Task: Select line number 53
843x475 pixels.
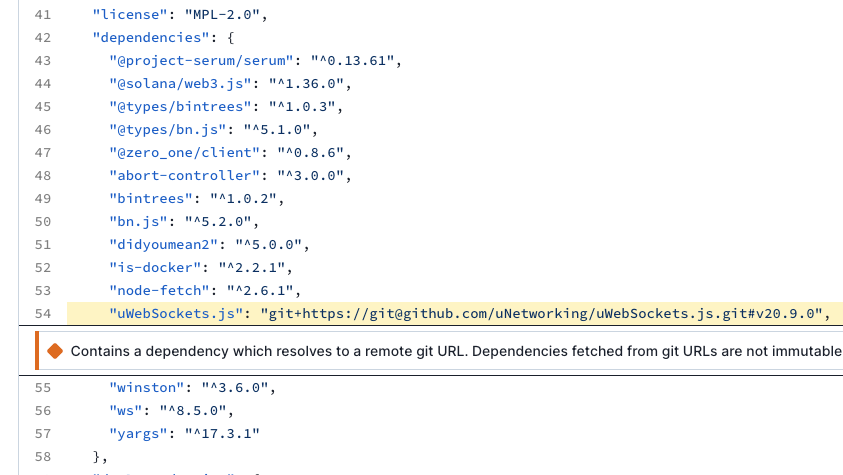Action: tap(42, 292)
